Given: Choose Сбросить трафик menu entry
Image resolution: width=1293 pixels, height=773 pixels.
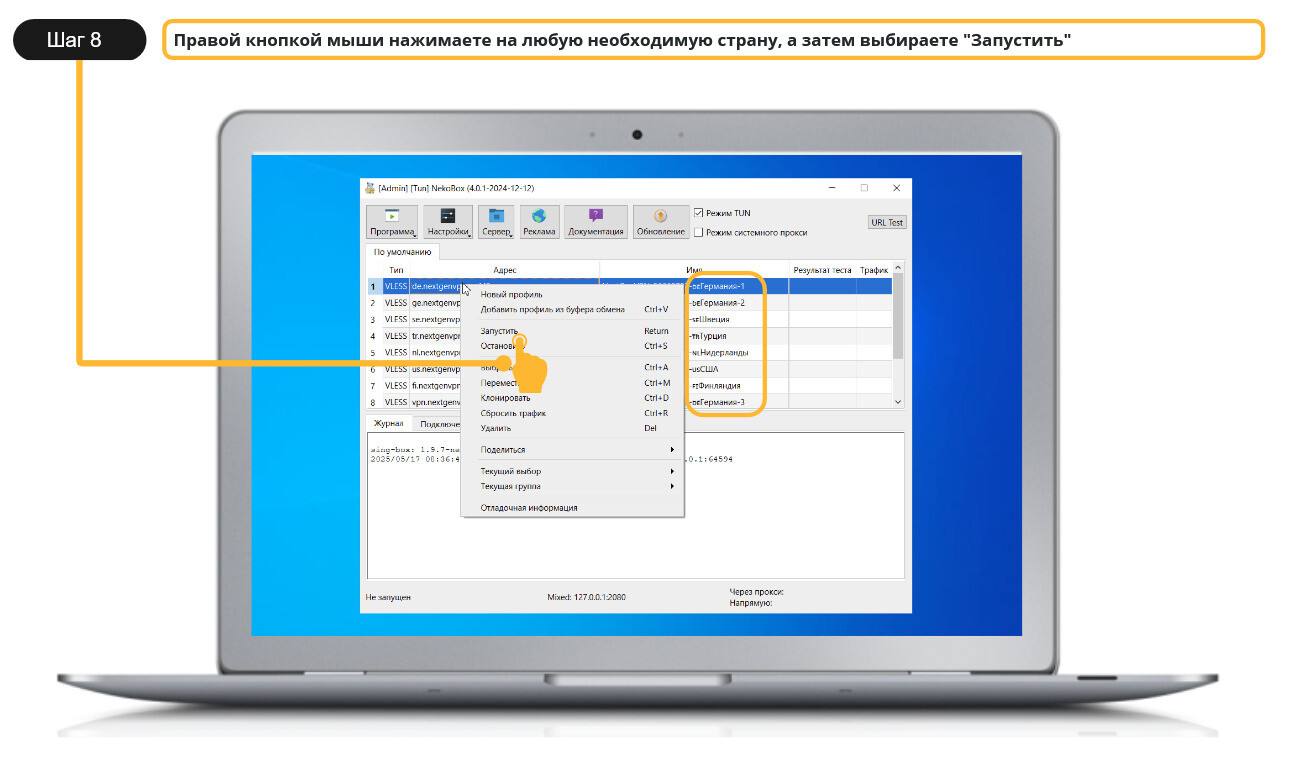Looking at the screenshot, I should tap(572, 413).
